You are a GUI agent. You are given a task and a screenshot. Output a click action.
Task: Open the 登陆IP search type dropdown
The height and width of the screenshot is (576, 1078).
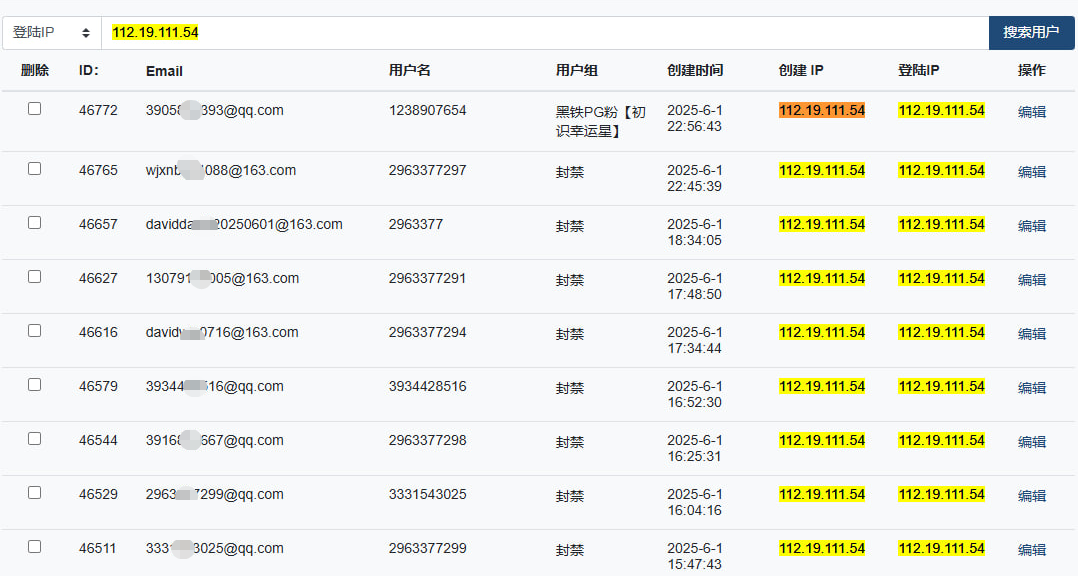52,33
